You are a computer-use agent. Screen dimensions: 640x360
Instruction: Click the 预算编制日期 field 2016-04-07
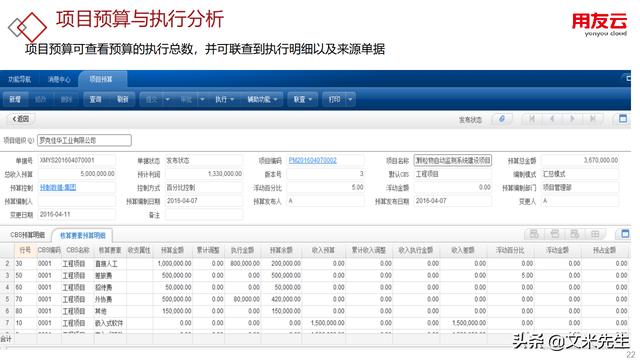(x=204, y=201)
